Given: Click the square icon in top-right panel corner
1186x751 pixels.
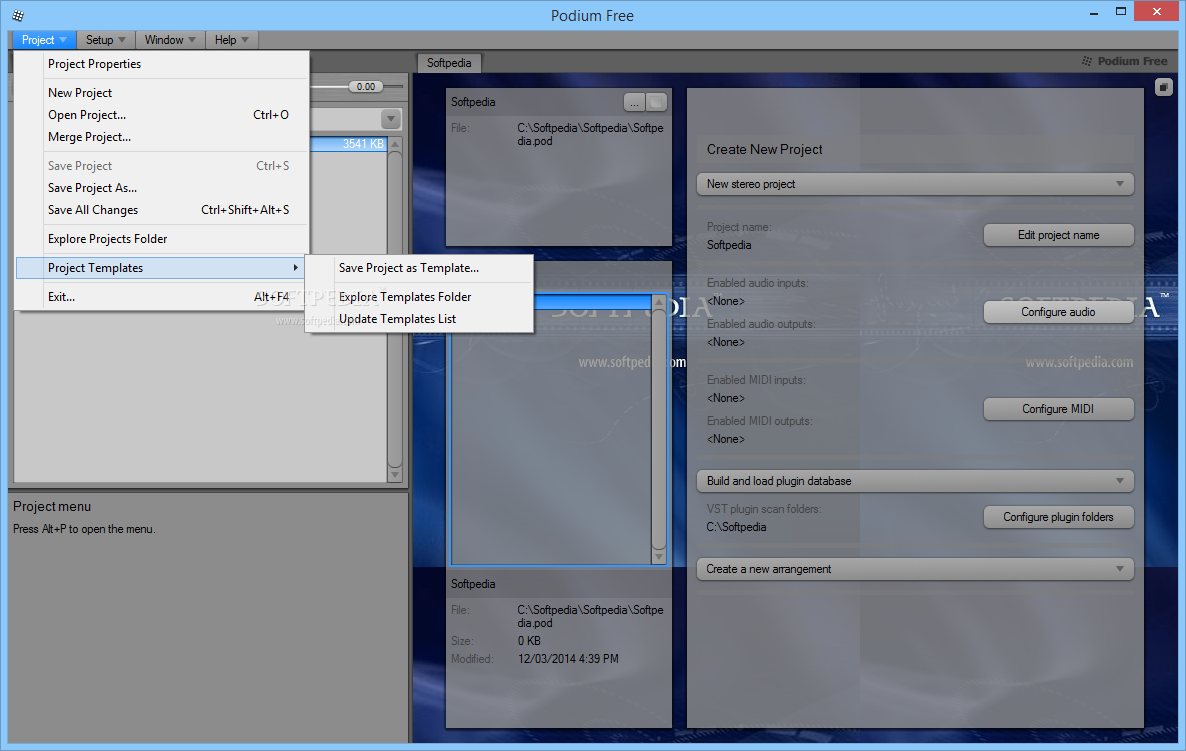Looking at the screenshot, I should click(x=1164, y=87).
